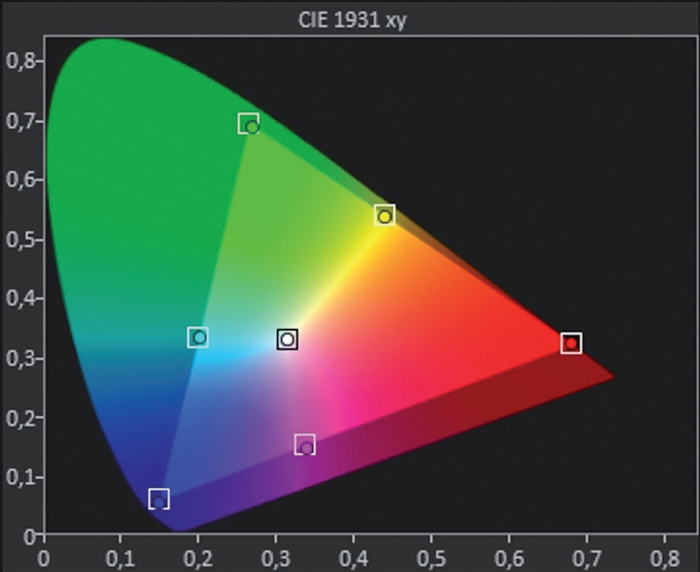Click the 0,1 label on horizontal axis

(120, 555)
